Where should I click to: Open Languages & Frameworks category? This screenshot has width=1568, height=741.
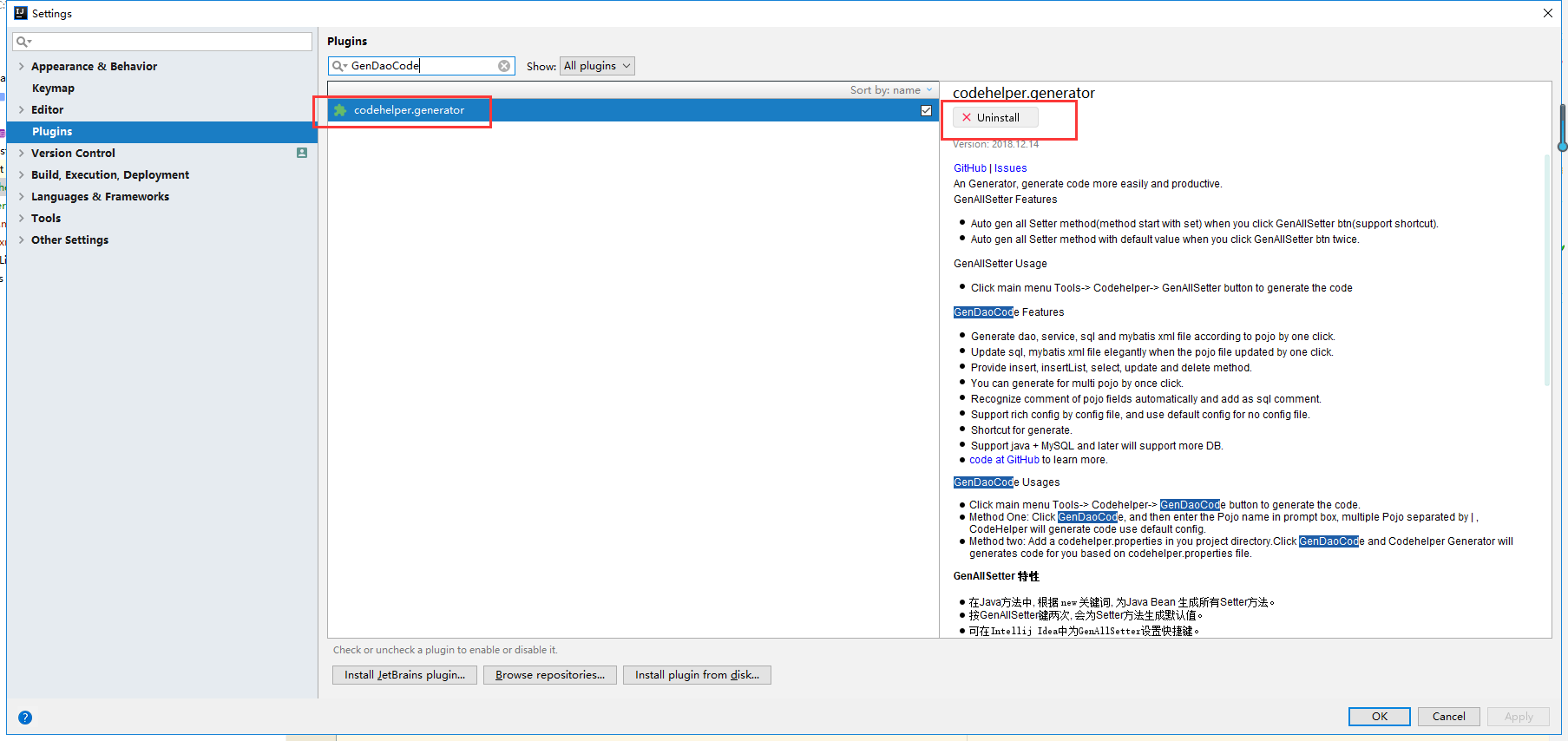point(100,196)
